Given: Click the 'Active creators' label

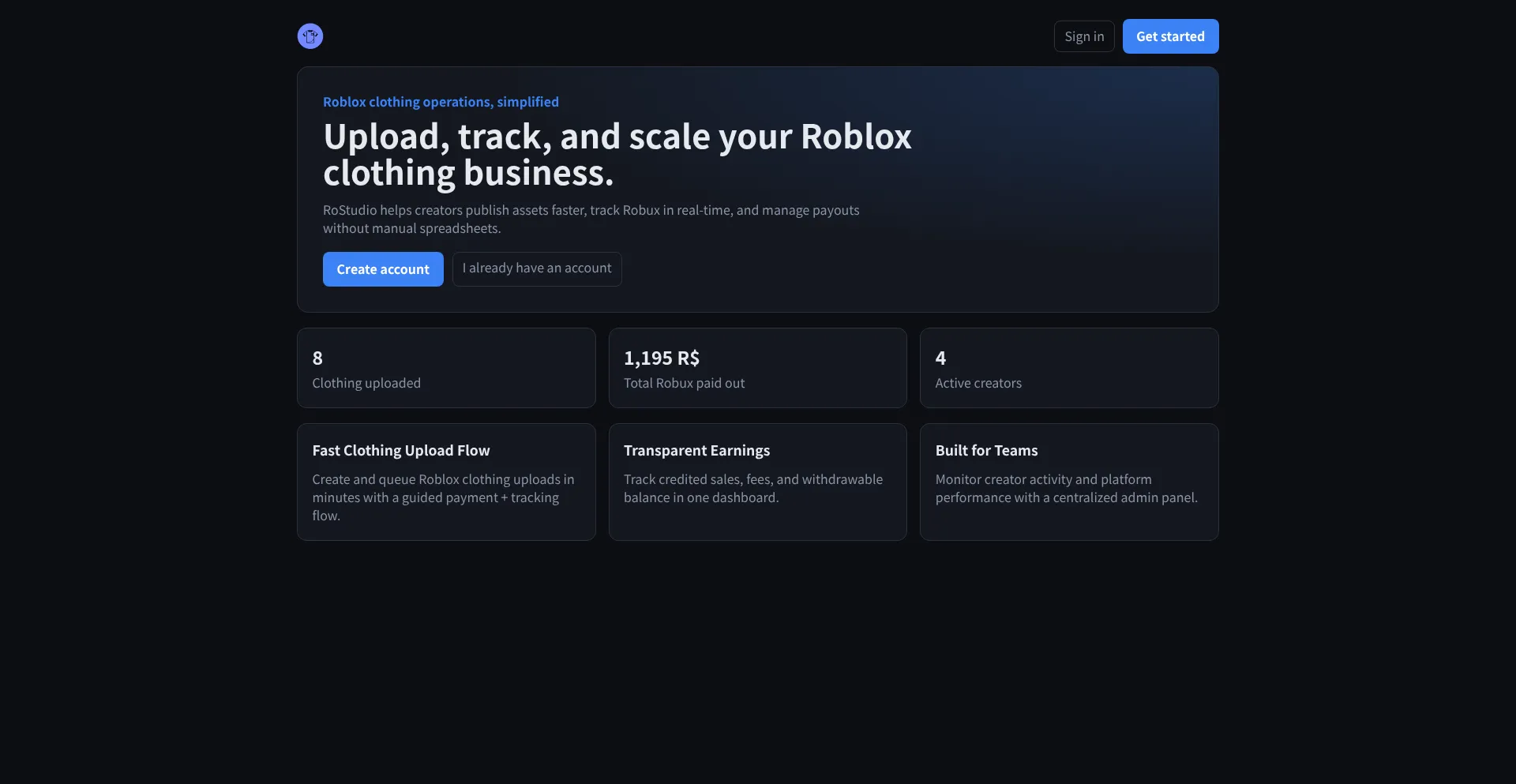Looking at the screenshot, I should [x=978, y=383].
